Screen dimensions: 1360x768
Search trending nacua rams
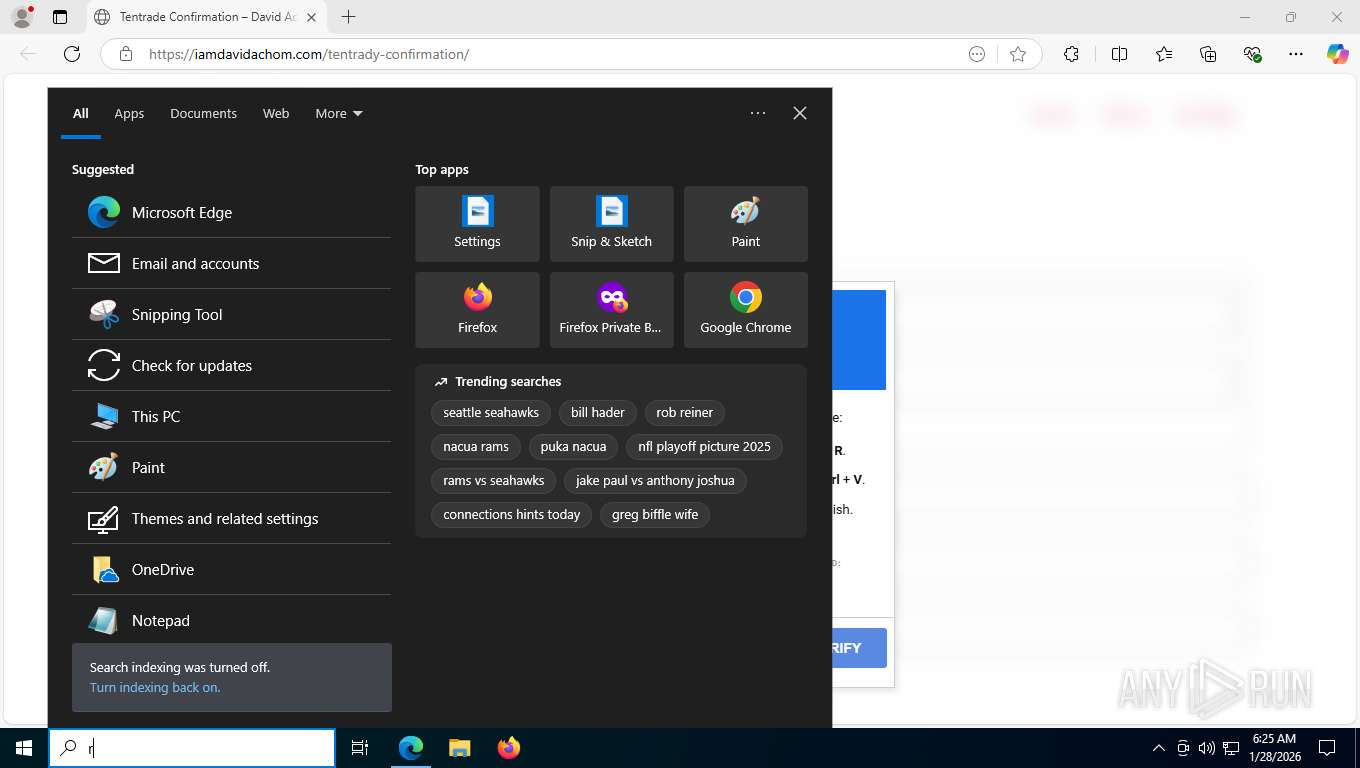(476, 446)
